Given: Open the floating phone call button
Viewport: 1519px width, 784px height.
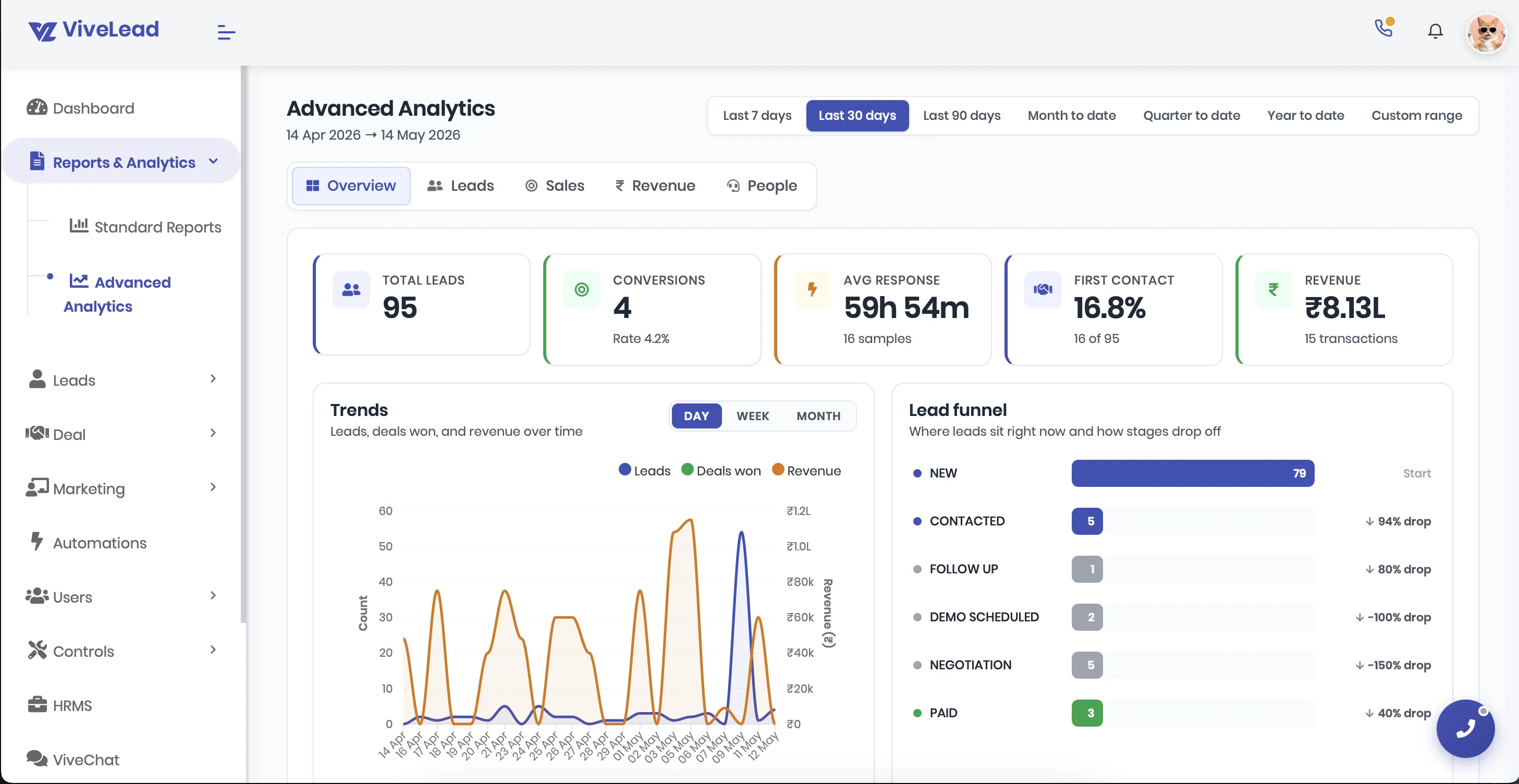Looking at the screenshot, I should click(1465, 729).
